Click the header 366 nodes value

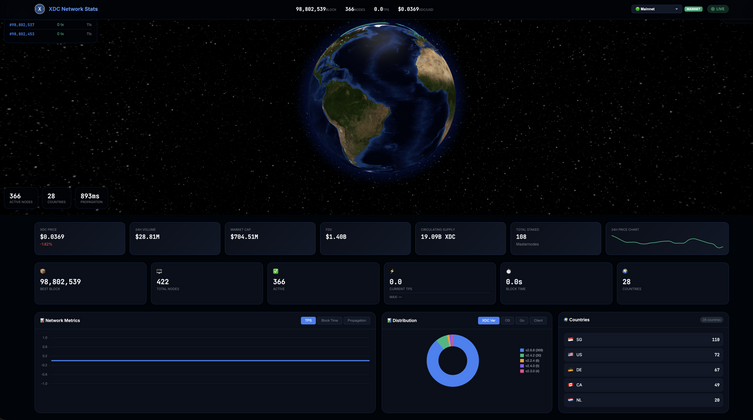coord(350,9)
